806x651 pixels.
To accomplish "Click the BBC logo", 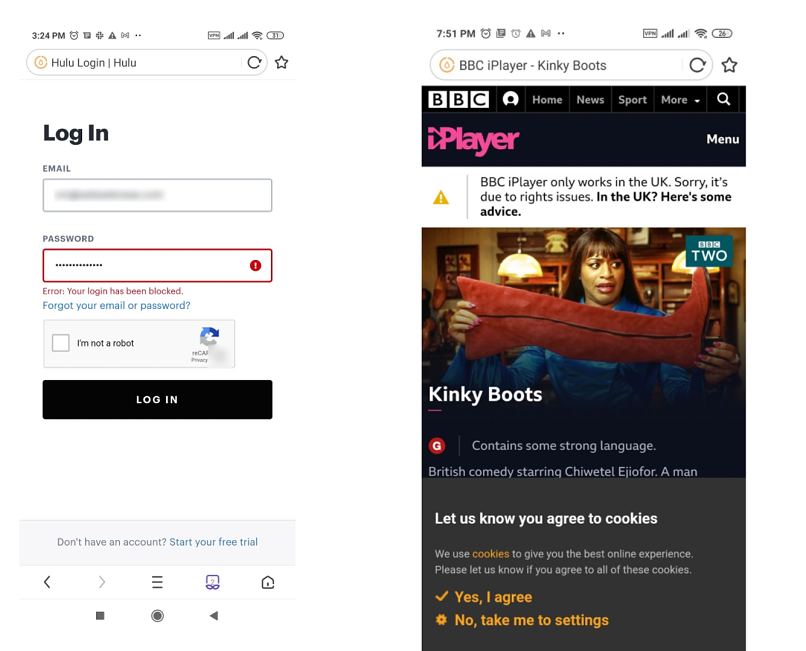I will tap(459, 99).
